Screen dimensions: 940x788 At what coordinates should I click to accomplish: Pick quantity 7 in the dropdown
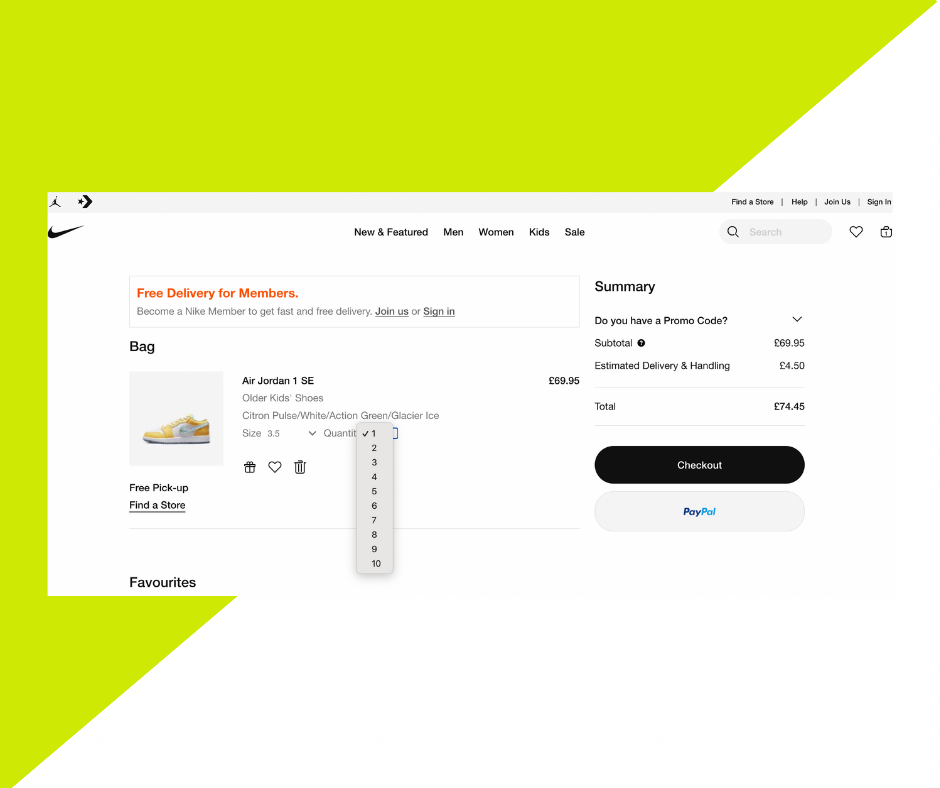374,520
